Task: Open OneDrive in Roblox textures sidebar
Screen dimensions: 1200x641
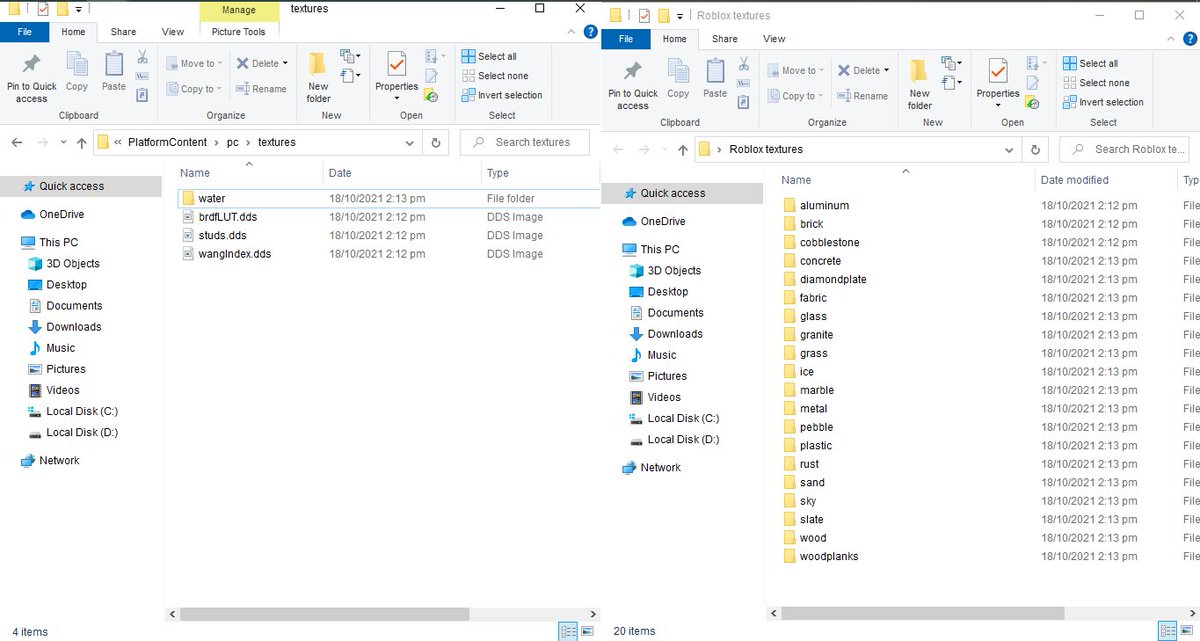Action: pyautogui.click(x=653, y=221)
